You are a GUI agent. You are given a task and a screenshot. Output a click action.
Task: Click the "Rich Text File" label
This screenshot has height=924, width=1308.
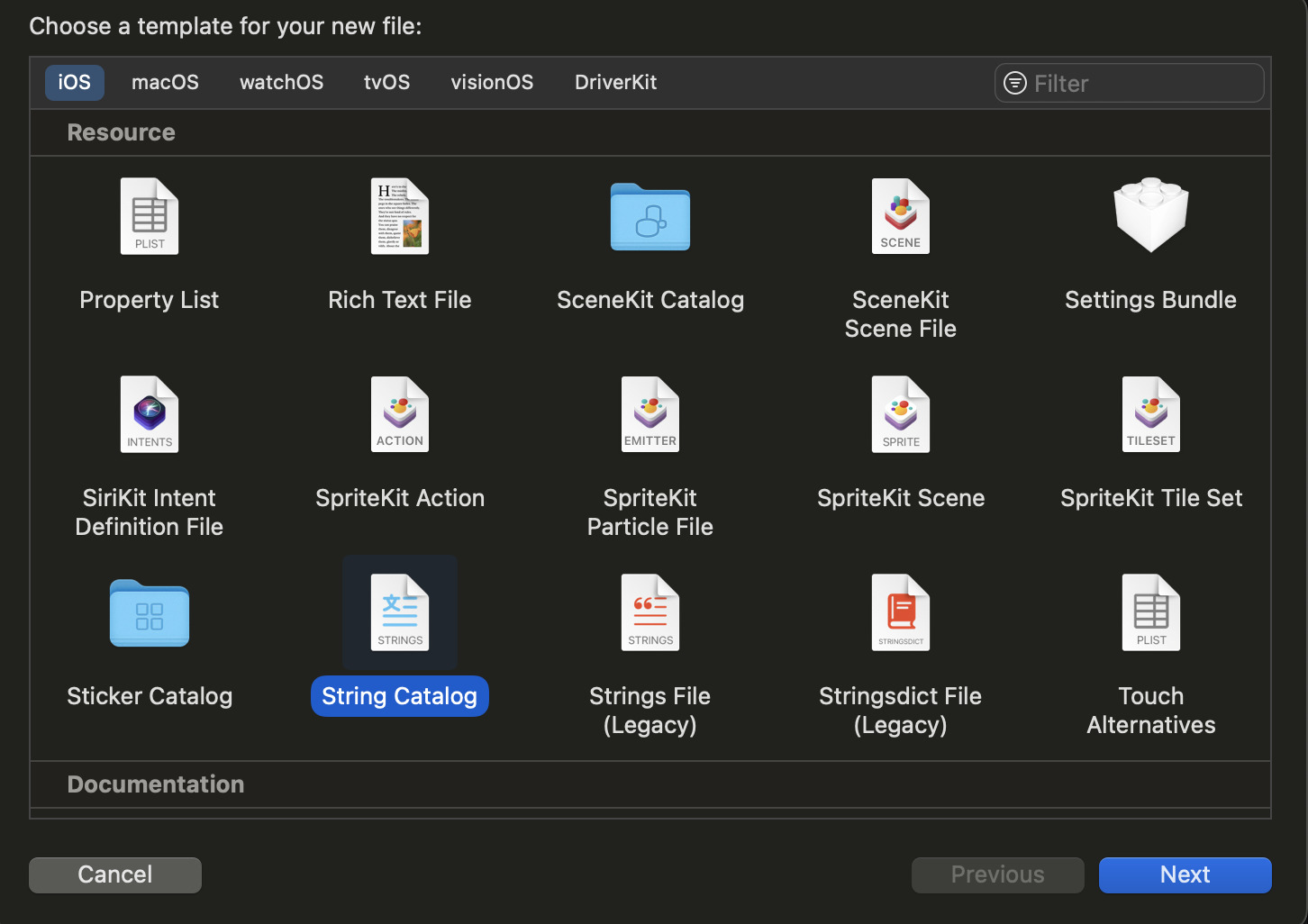pos(400,300)
